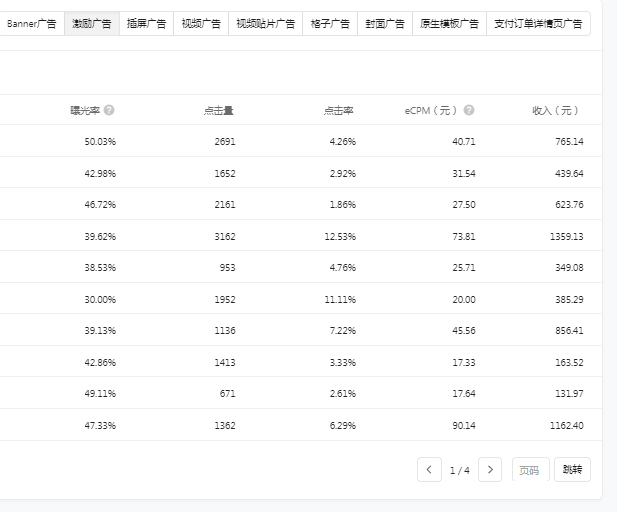This screenshot has width=617, height=512.
Task: Click the 点击量 column header
Action: [x=218, y=110]
